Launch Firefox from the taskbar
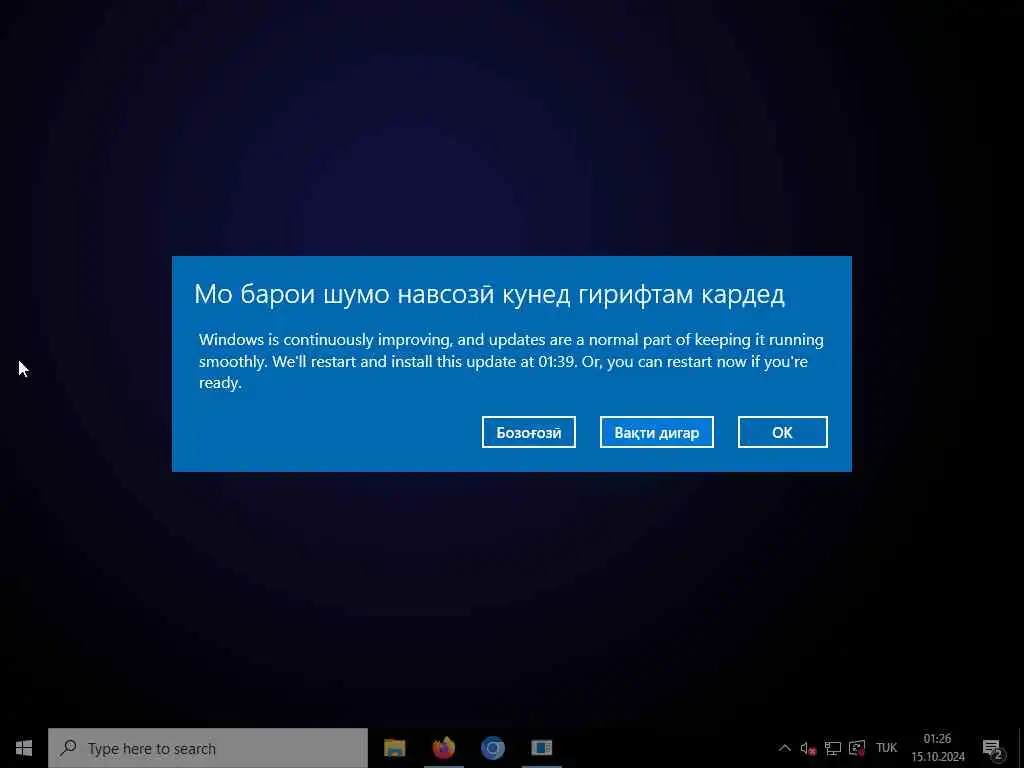 tap(443, 748)
